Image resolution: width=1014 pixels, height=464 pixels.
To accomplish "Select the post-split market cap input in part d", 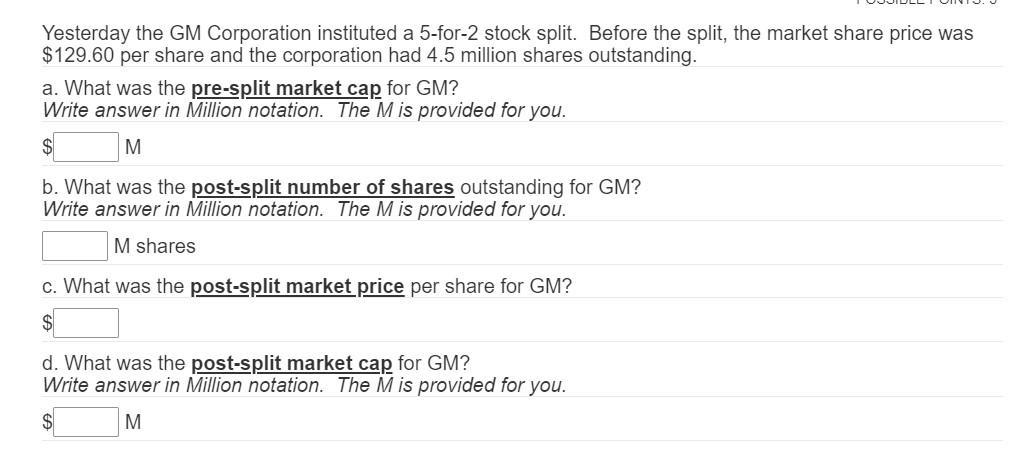I will click(x=86, y=422).
